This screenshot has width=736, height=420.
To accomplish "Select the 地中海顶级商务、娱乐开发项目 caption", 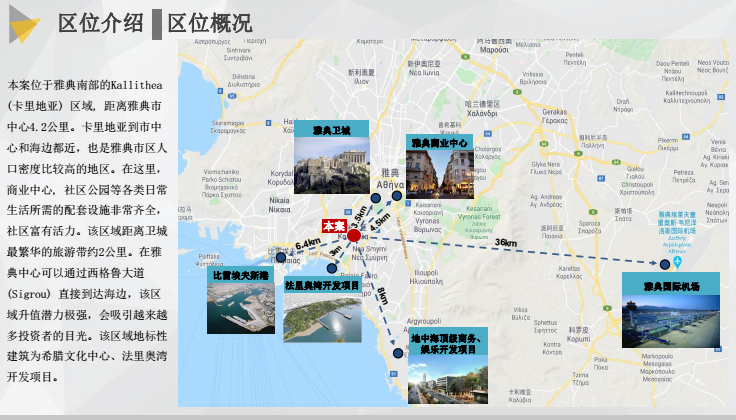I will tap(448, 343).
